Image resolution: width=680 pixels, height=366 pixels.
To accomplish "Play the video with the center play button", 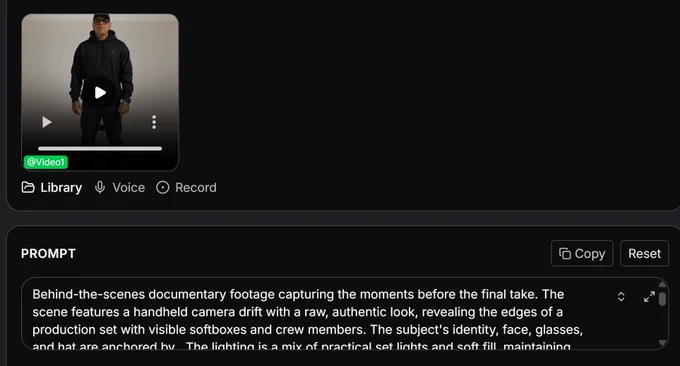I will (100, 92).
